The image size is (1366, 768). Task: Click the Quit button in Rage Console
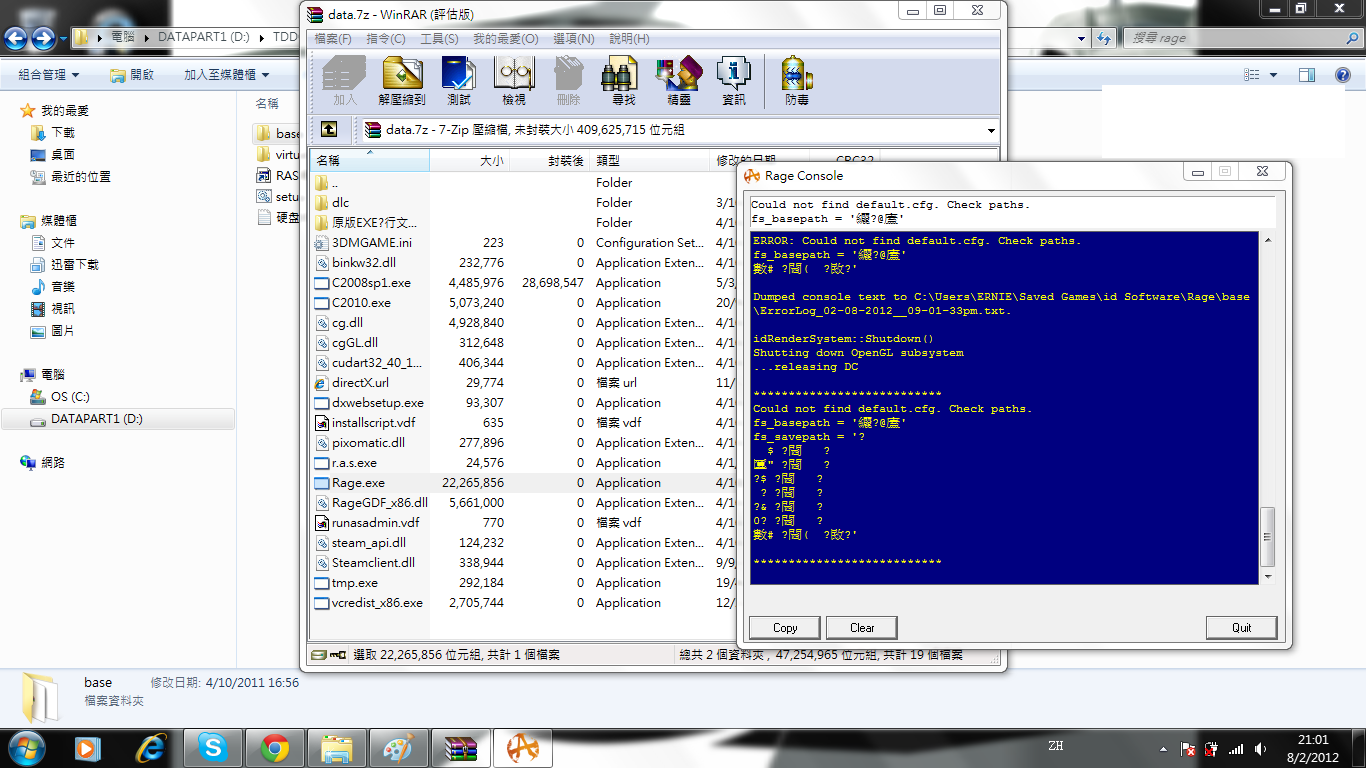(x=1241, y=627)
